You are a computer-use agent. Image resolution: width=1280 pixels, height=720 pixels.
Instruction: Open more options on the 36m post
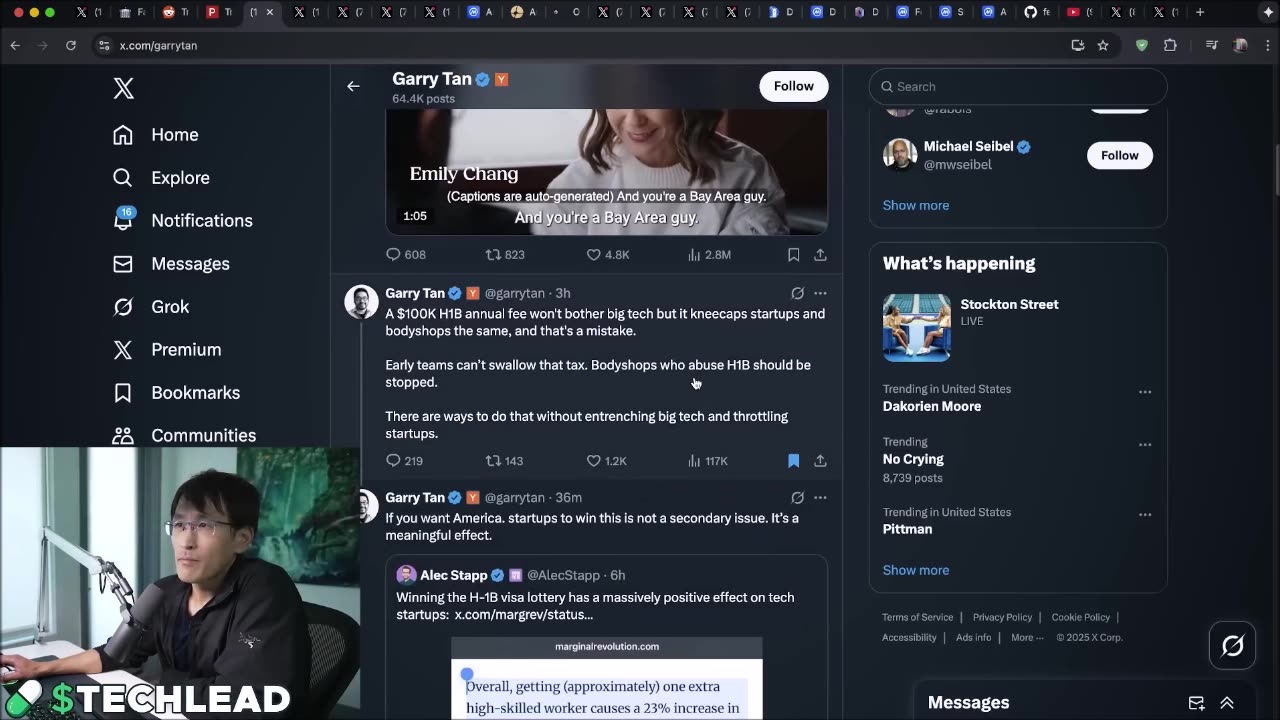point(820,497)
